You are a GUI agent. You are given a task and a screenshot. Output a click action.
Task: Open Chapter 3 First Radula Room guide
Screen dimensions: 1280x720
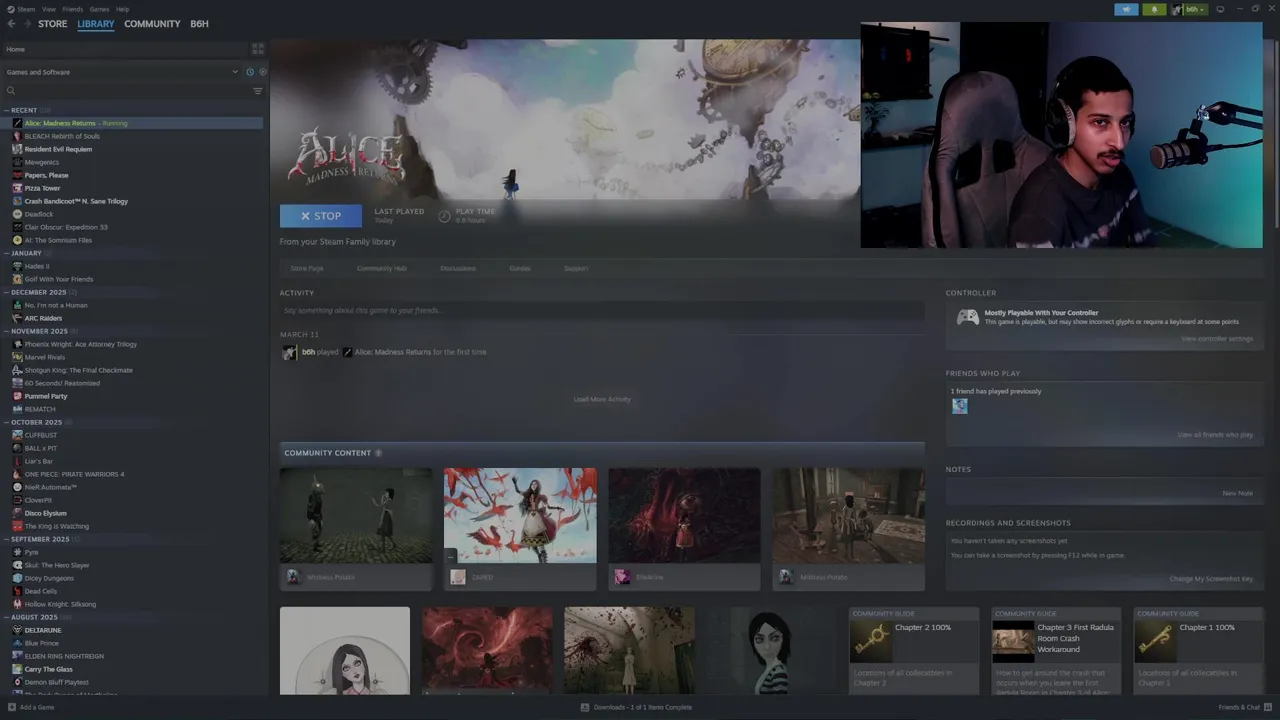[x=1056, y=649]
